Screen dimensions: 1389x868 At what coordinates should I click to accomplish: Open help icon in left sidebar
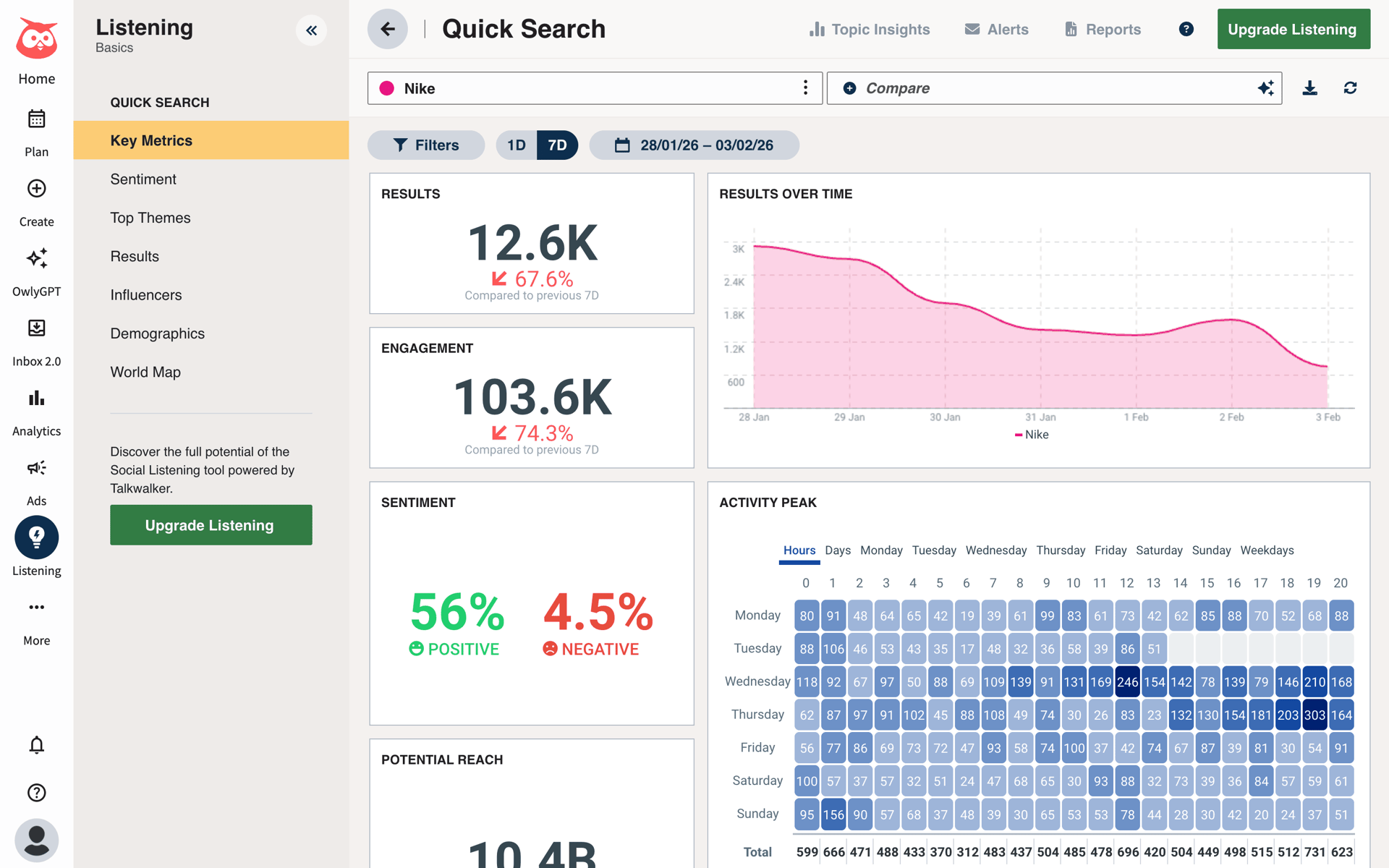(36, 793)
